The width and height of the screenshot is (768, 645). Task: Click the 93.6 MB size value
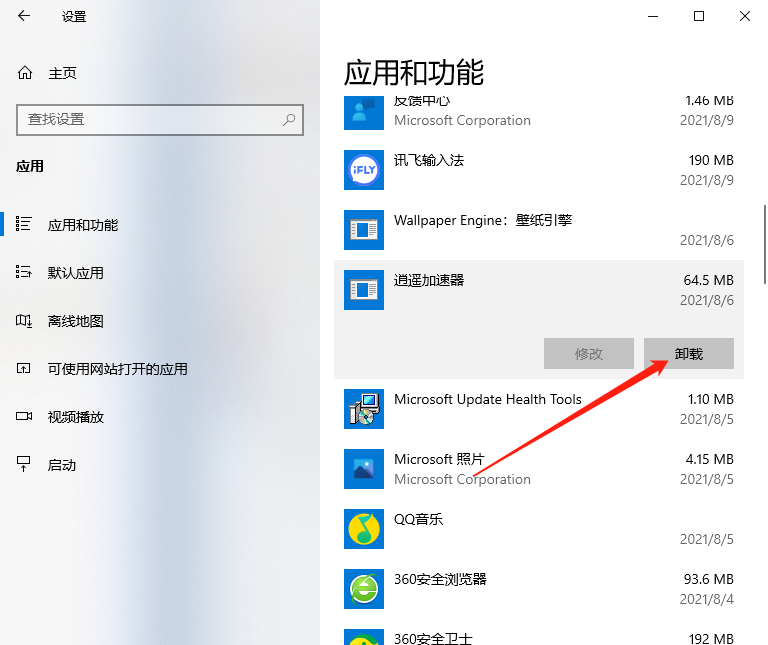pyautogui.click(x=708, y=579)
